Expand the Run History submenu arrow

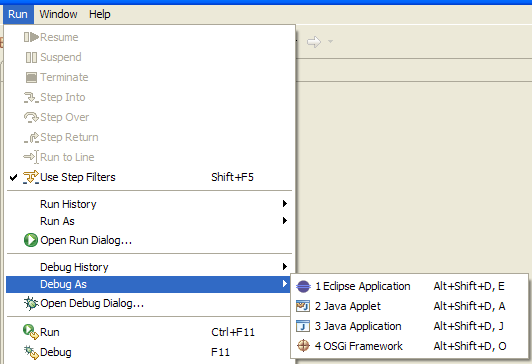[x=285, y=204]
